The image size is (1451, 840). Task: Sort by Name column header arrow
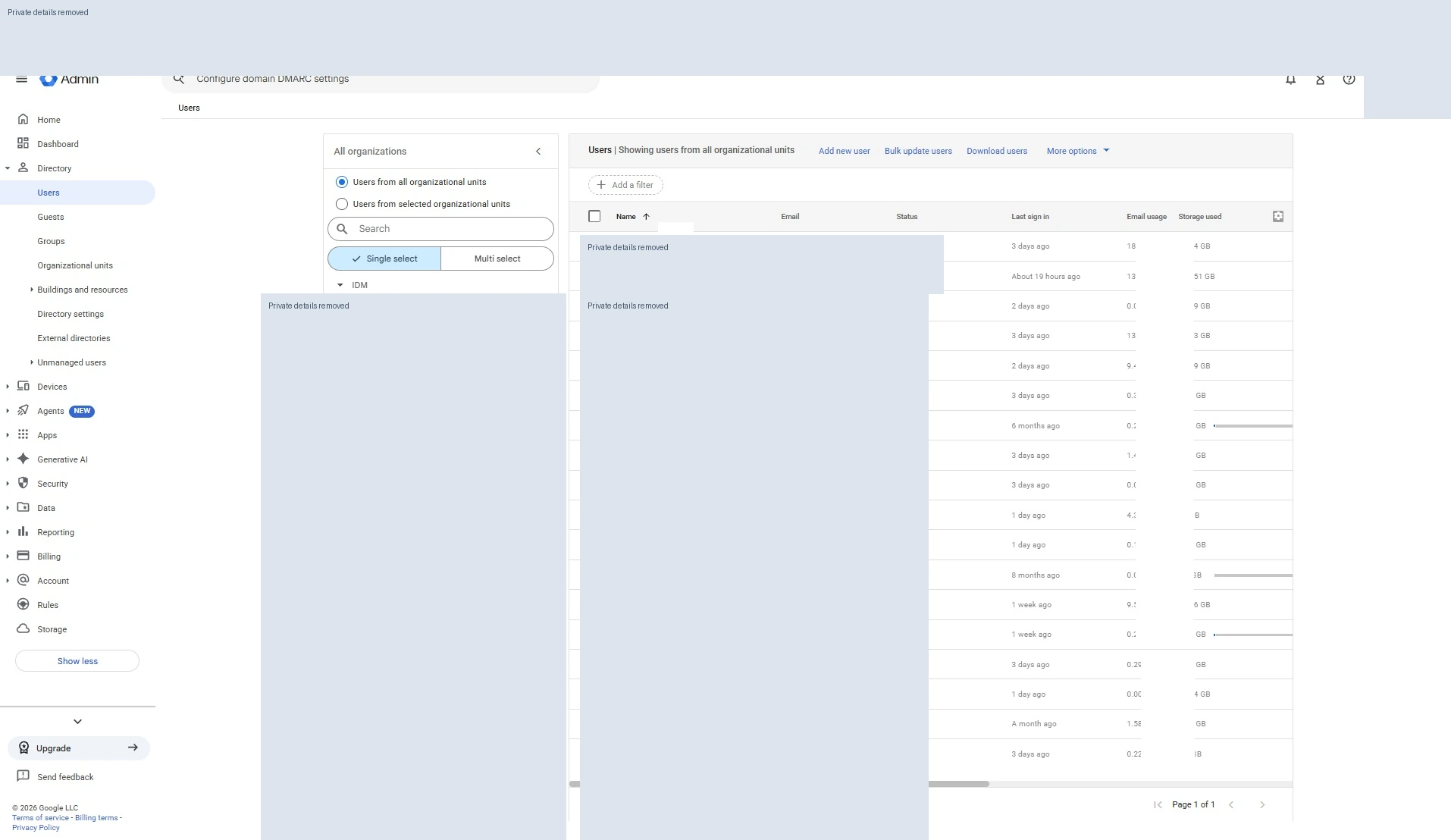click(x=647, y=217)
